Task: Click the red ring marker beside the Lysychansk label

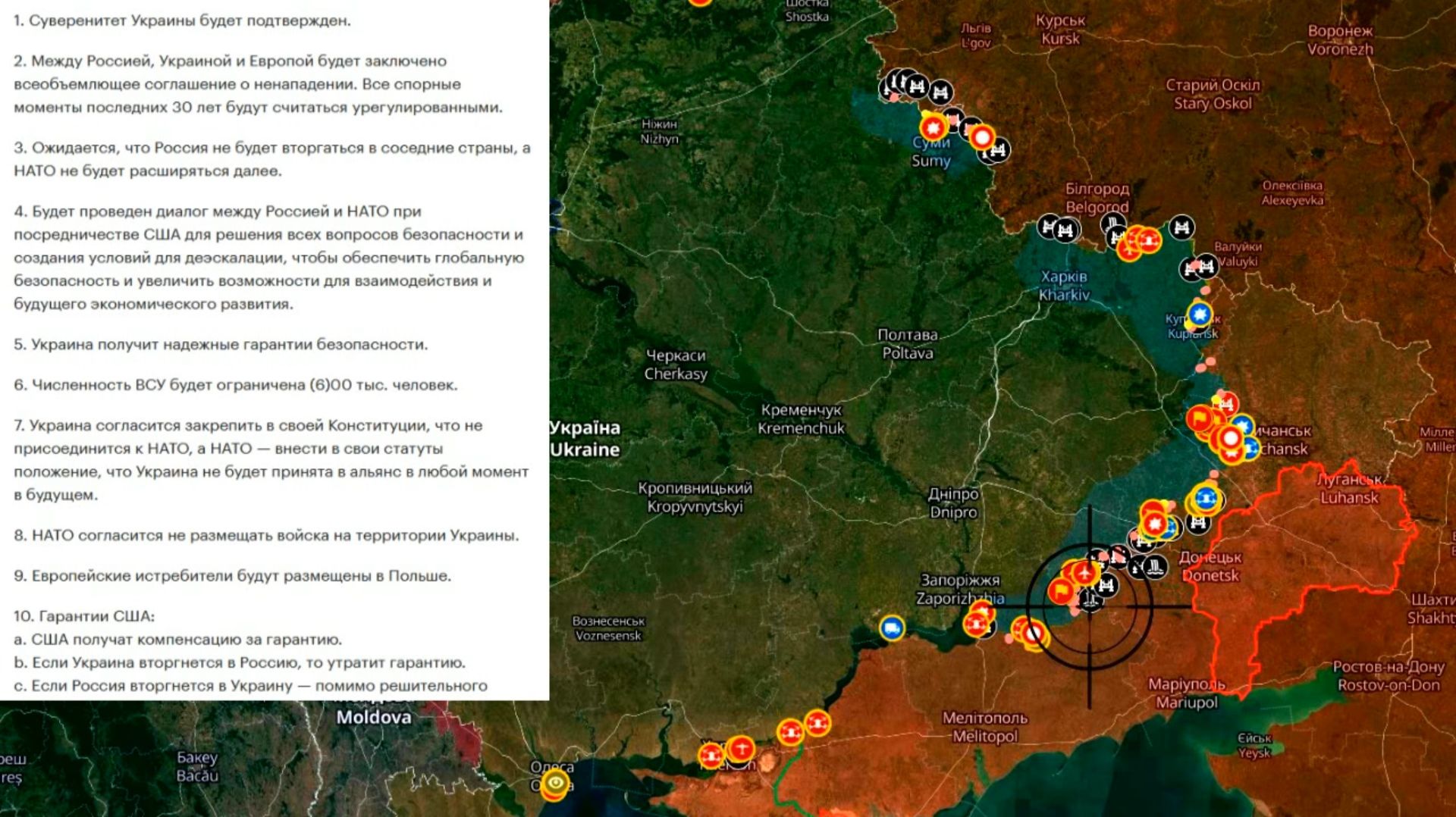Action: [x=1230, y=438]
